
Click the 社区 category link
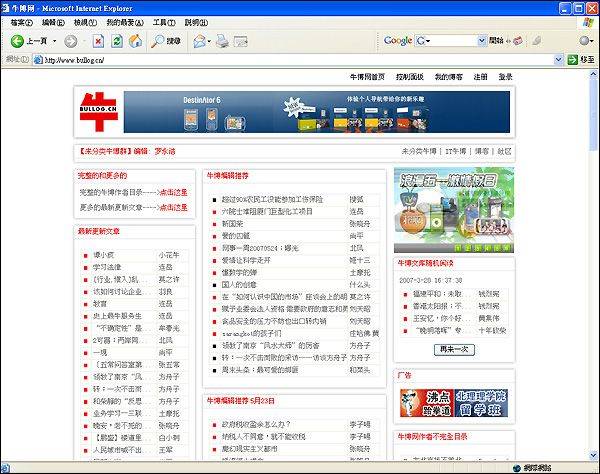point(504,151)
